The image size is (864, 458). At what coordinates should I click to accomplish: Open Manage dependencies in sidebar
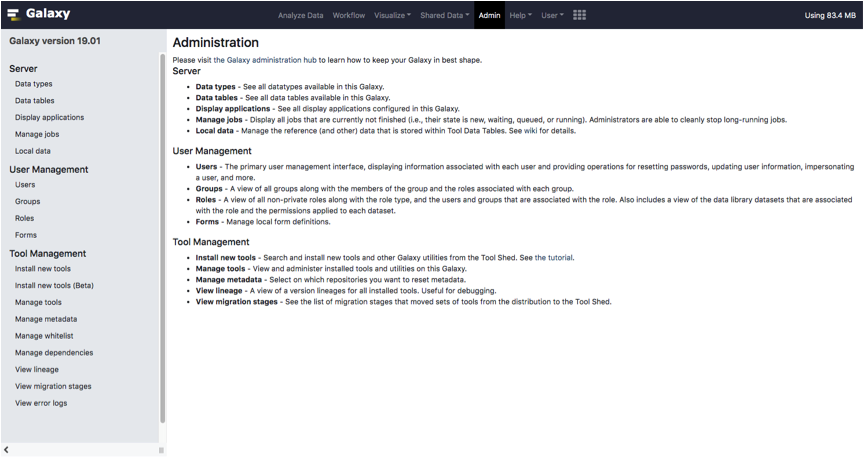pyautogui.click(x=54, y=353)
